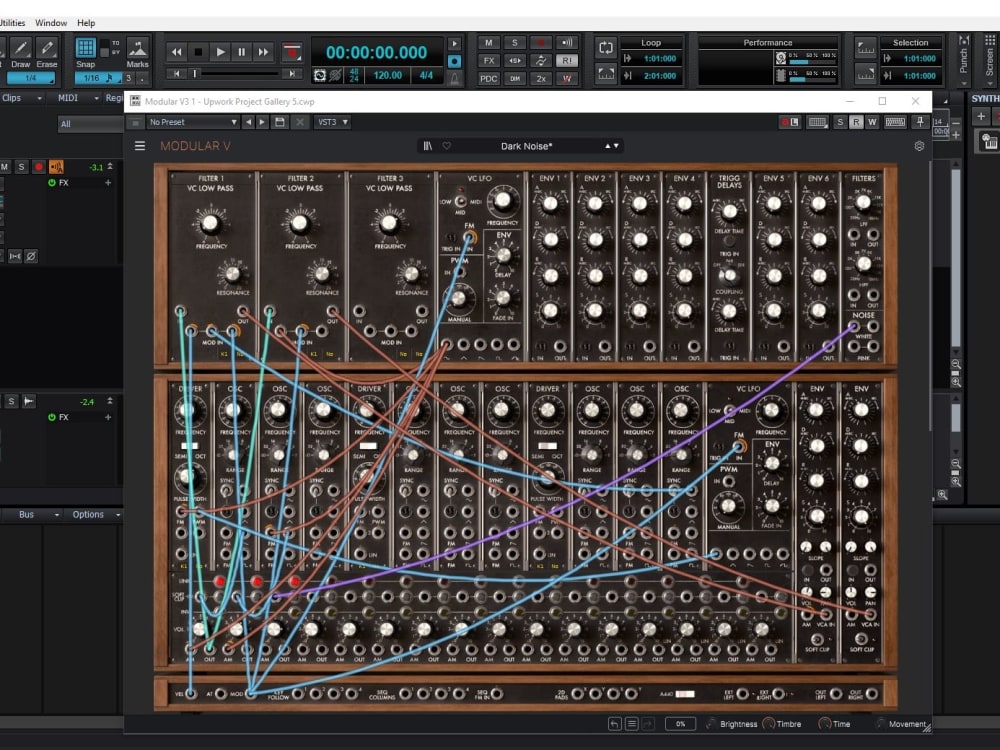1000x750 pixels.
Task: Fast forward the transport
Action: (263, 52)
